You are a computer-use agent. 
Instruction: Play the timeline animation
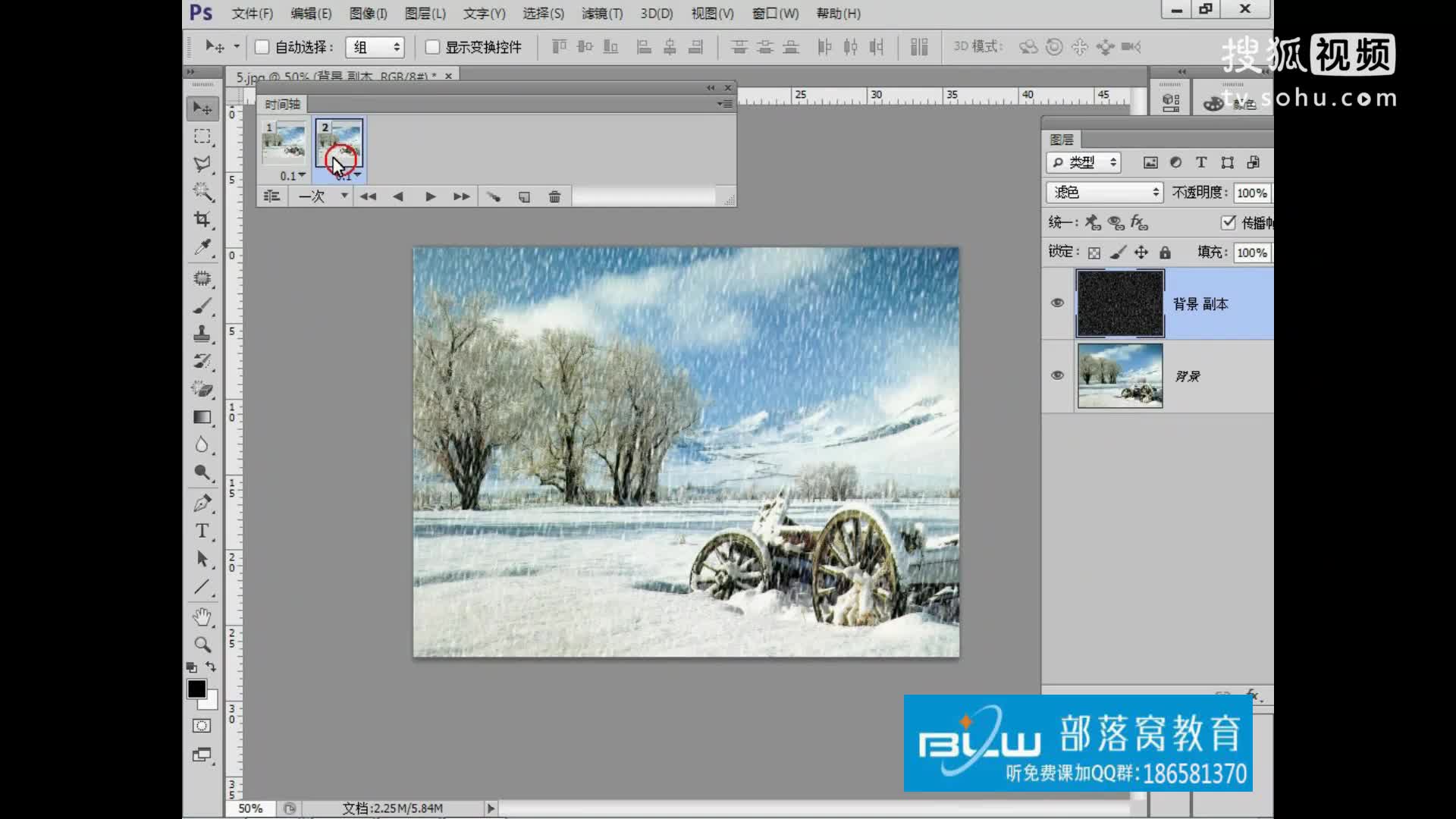(430, 197)
